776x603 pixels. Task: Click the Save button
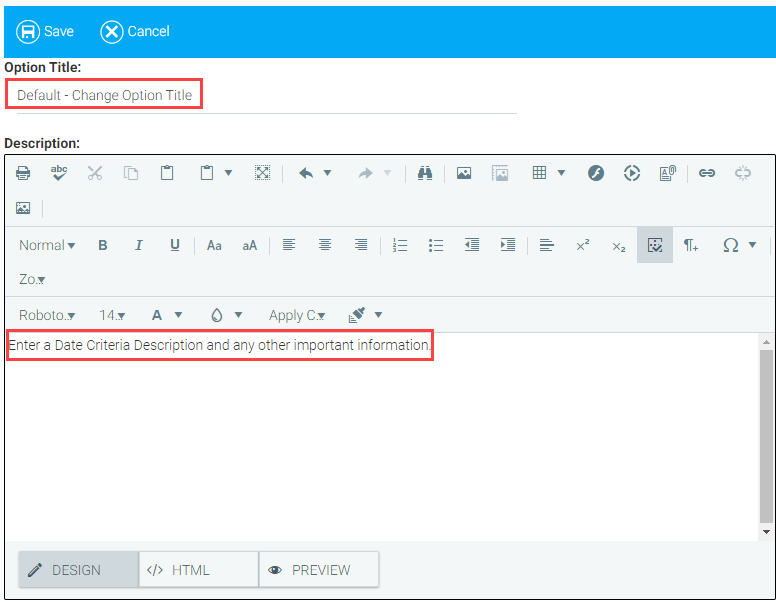point(45,31)
